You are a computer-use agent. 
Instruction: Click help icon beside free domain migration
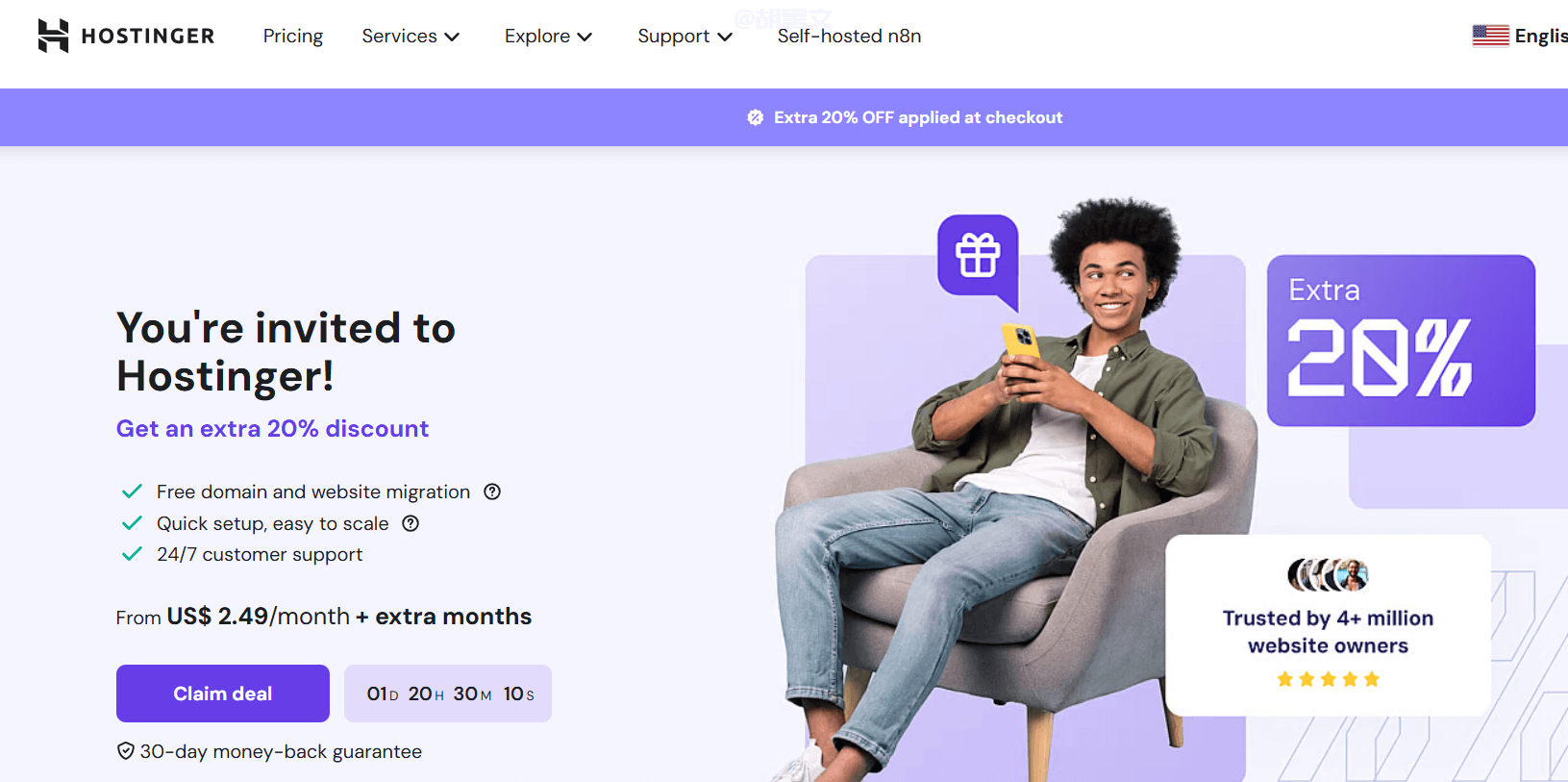[492, 492]
